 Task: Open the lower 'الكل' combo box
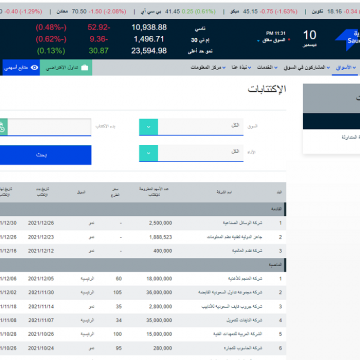(x=191, y=153)
